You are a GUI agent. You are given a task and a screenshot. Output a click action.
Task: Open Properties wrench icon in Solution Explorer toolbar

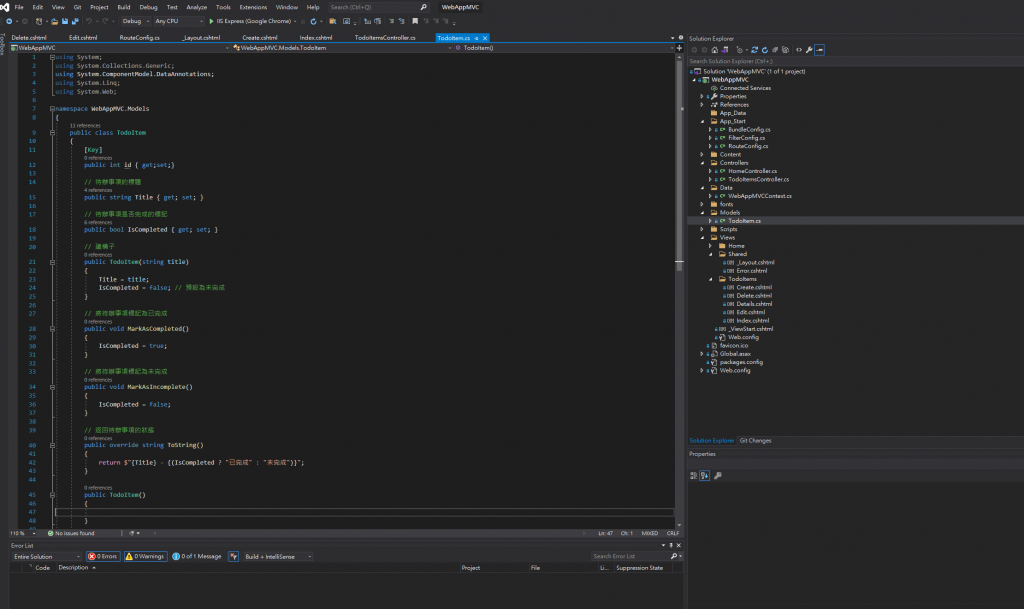point(808,49)
